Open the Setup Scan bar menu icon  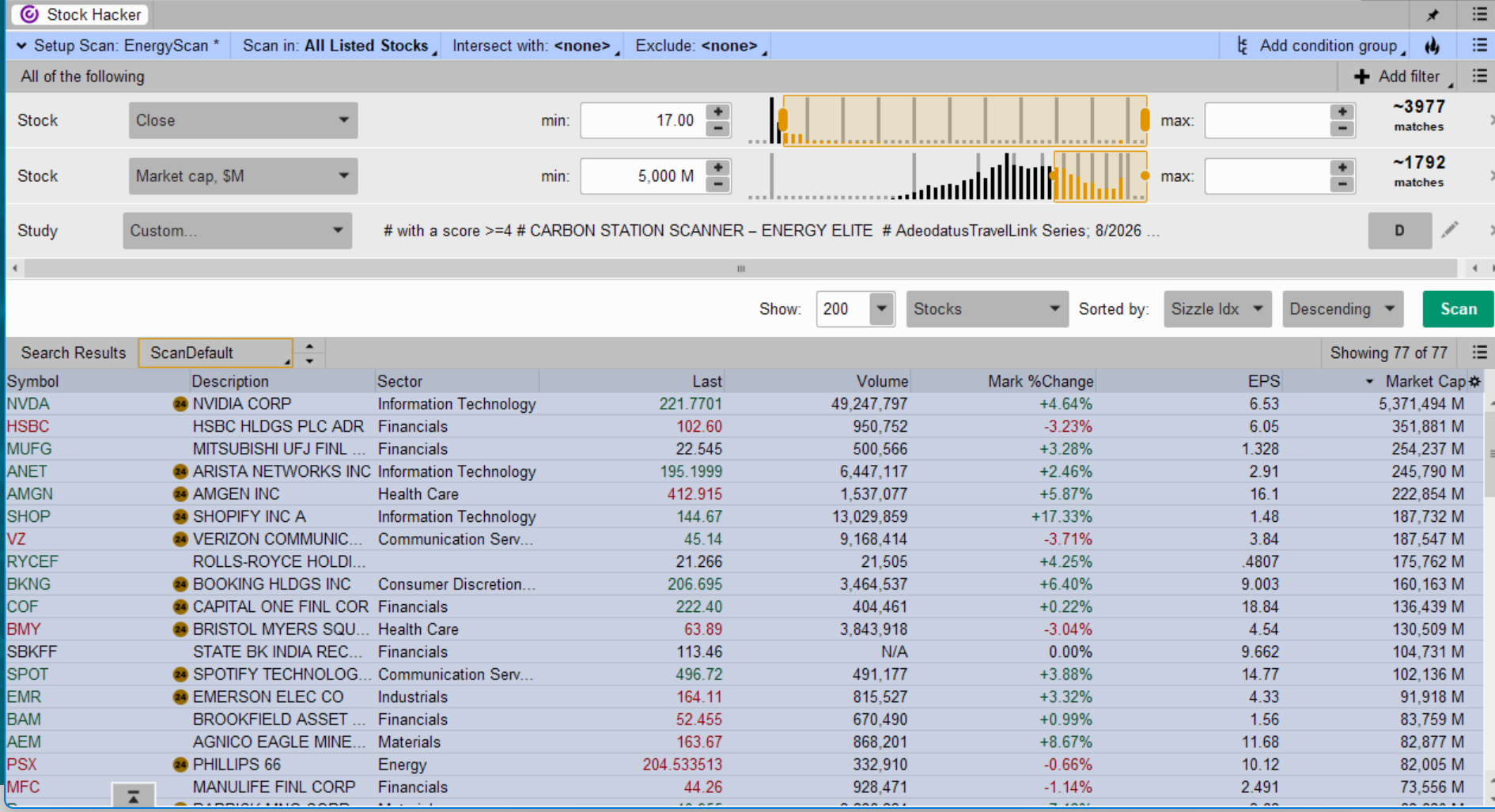coord(1479,45)
